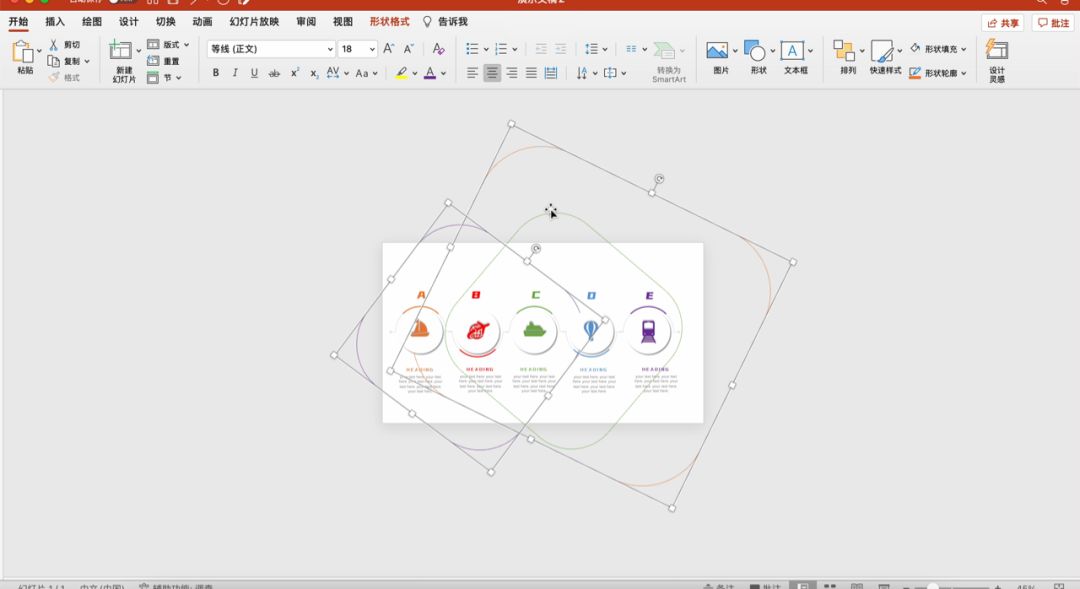Switch to the Design (设计) tab

coord(129,21)
